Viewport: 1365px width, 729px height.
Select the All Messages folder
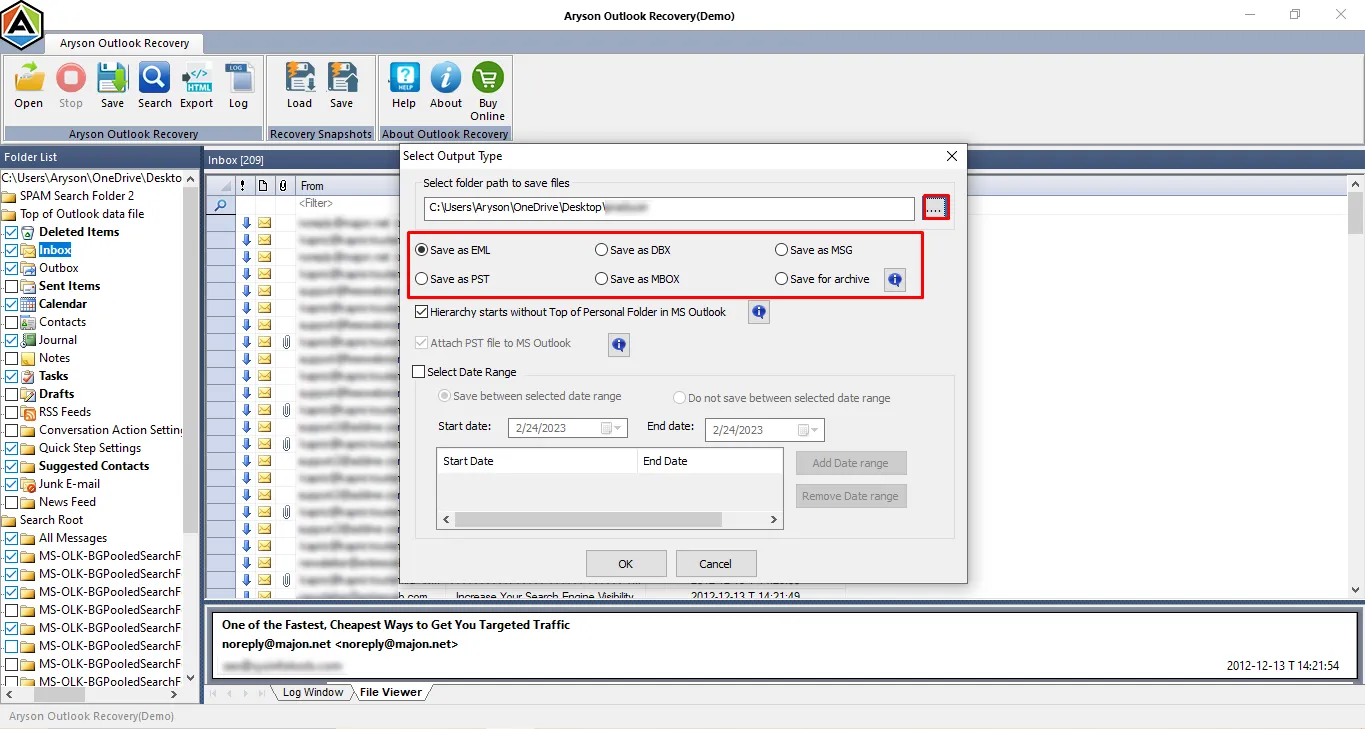tap(73, 538)
